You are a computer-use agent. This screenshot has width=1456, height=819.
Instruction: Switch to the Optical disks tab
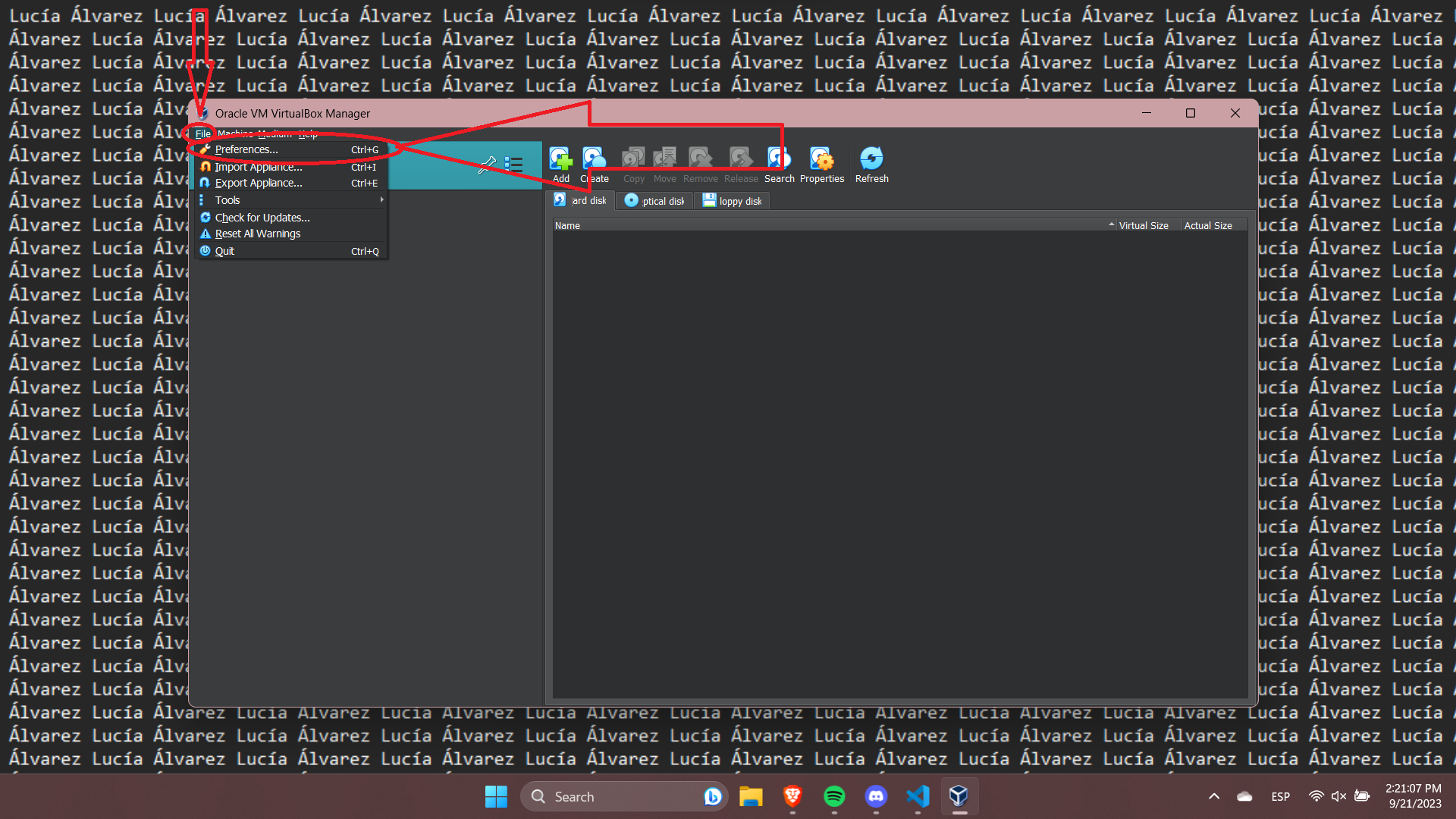pyautogui.click(x=654, y=201)
